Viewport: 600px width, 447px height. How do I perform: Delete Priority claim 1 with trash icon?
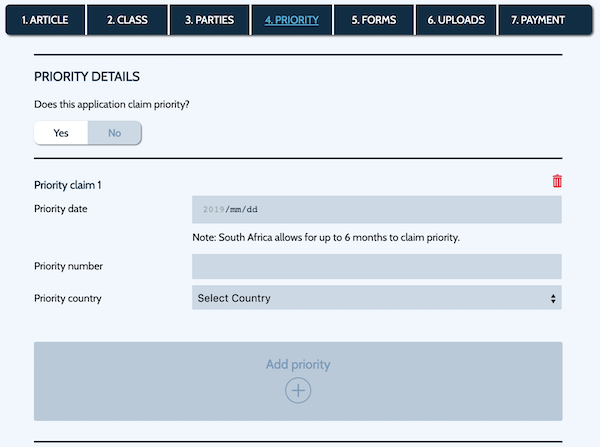point(557,181)
